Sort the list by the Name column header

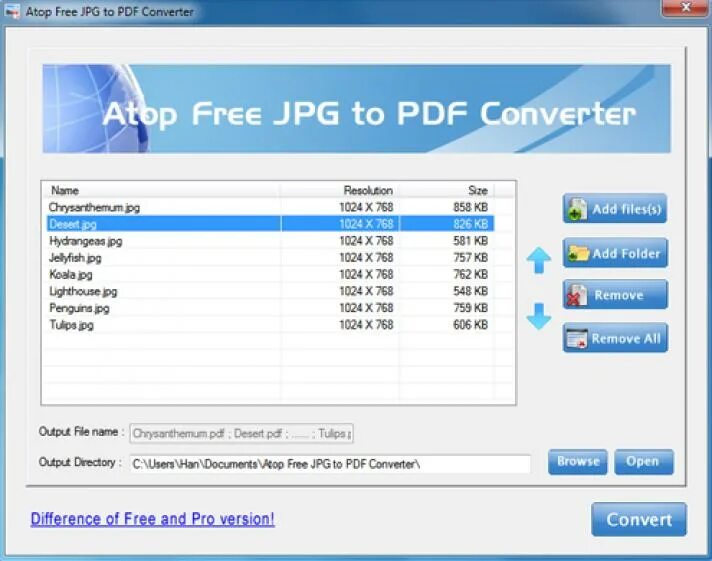(161, 190)
